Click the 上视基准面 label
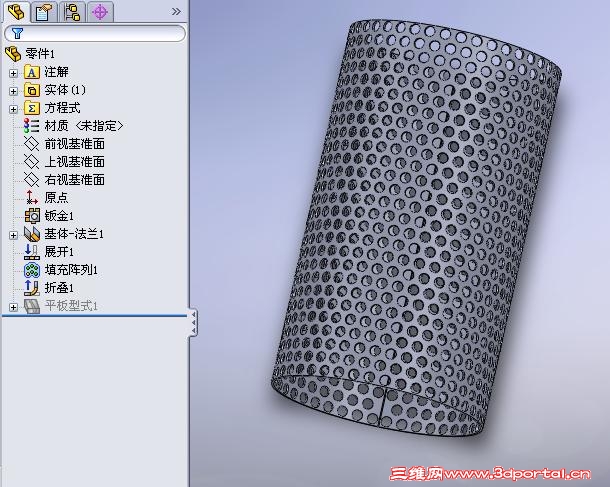Screen dimensions: 610x487 pyautogui.click(x=74, y=161)
